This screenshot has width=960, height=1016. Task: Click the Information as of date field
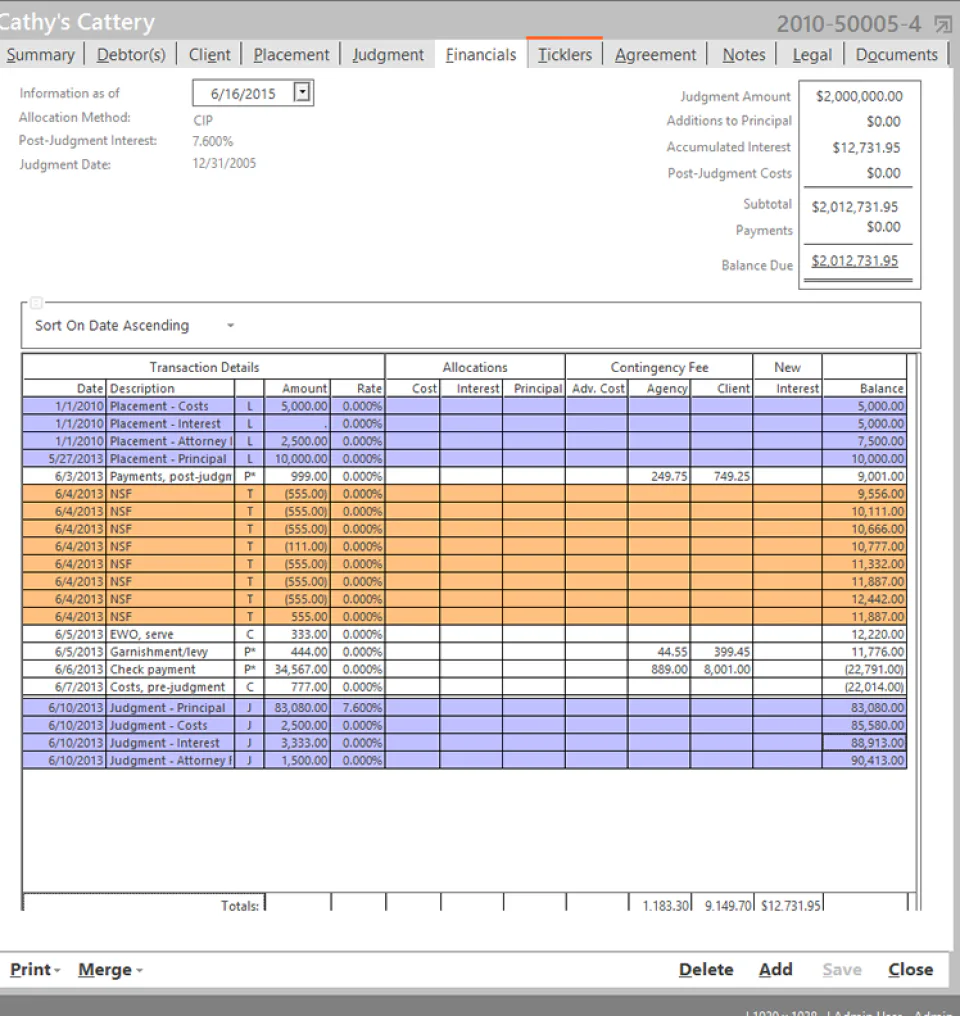tap(244, 93)
